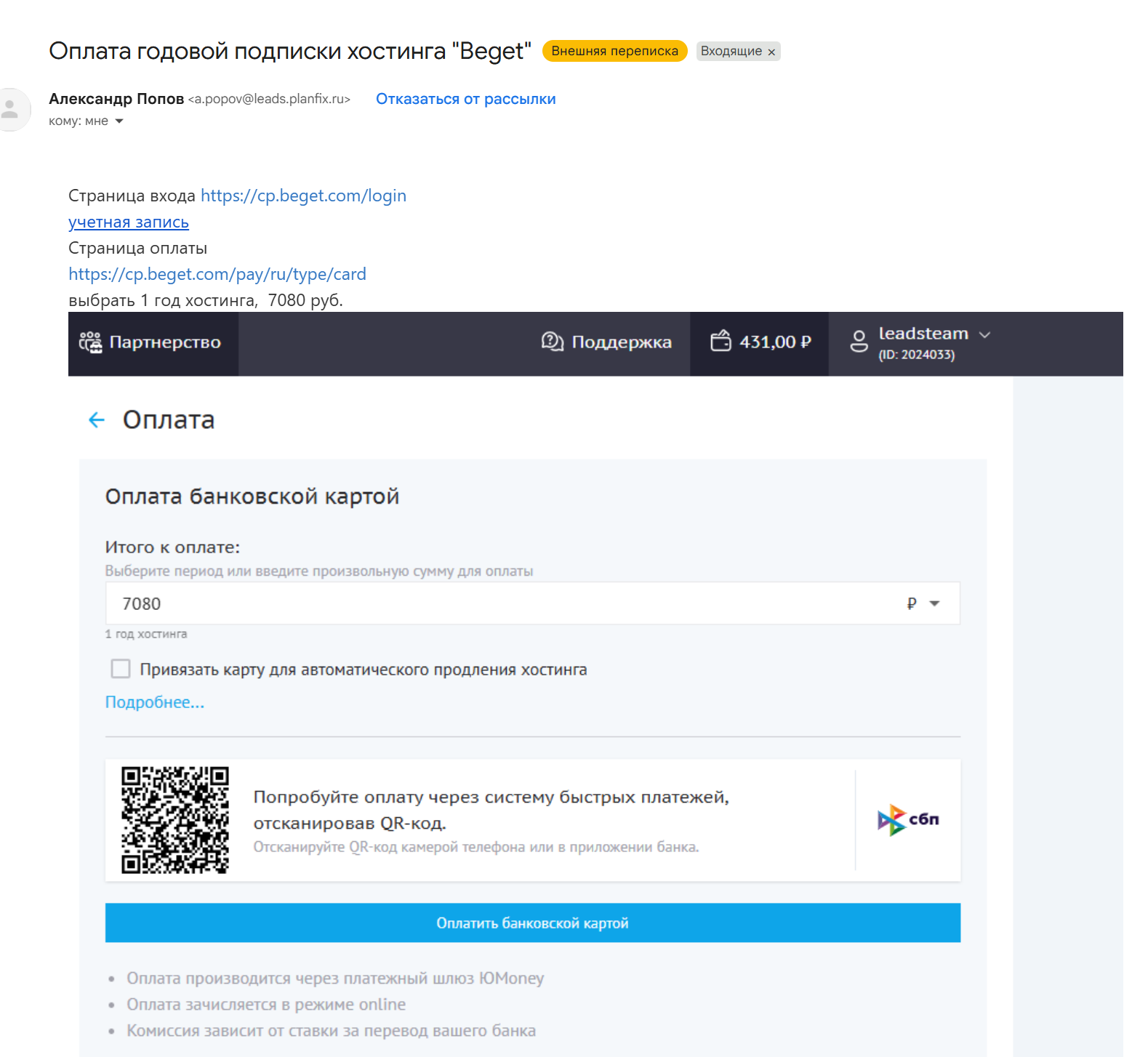This screenshot has width=1148, height=1057.
Task: Click the email subject heading
Action: 290,51
